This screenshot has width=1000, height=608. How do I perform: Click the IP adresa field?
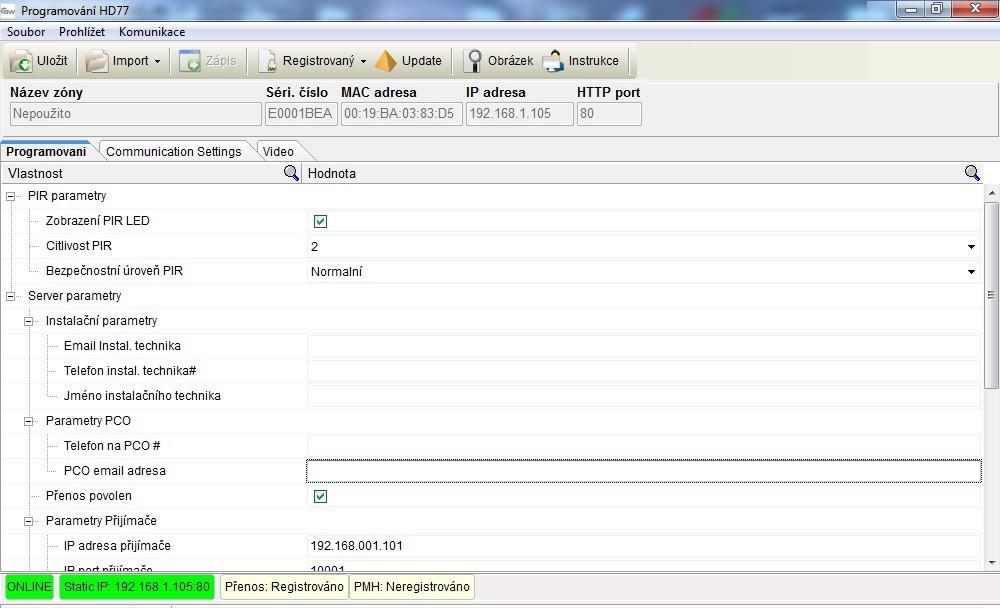(519, 114)
